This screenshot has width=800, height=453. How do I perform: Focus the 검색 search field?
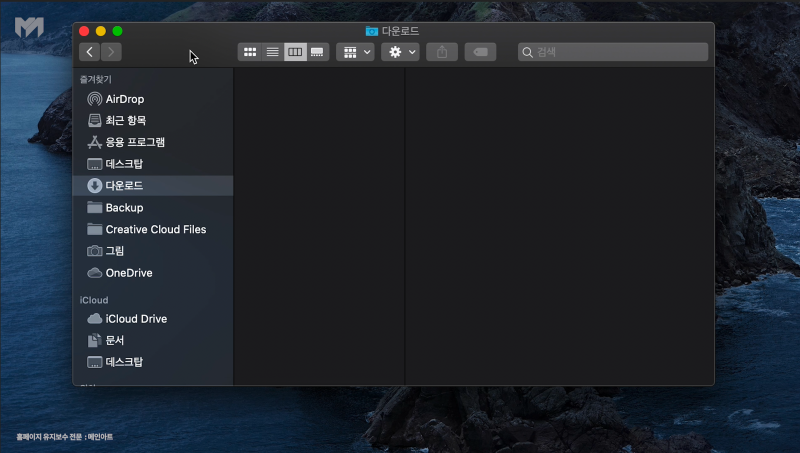[613, 52]
